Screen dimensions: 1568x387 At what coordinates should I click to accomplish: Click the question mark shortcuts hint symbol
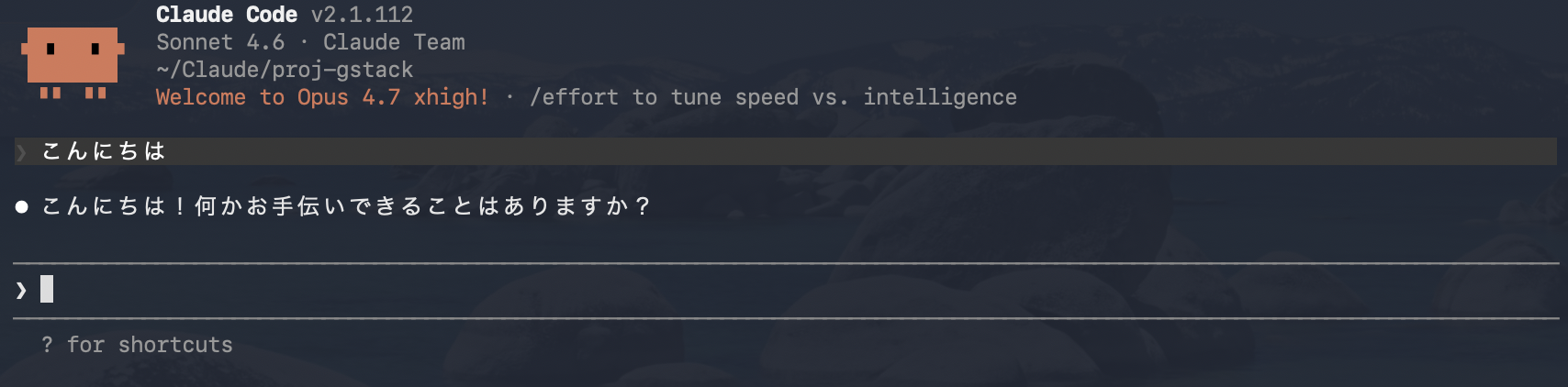47,345
